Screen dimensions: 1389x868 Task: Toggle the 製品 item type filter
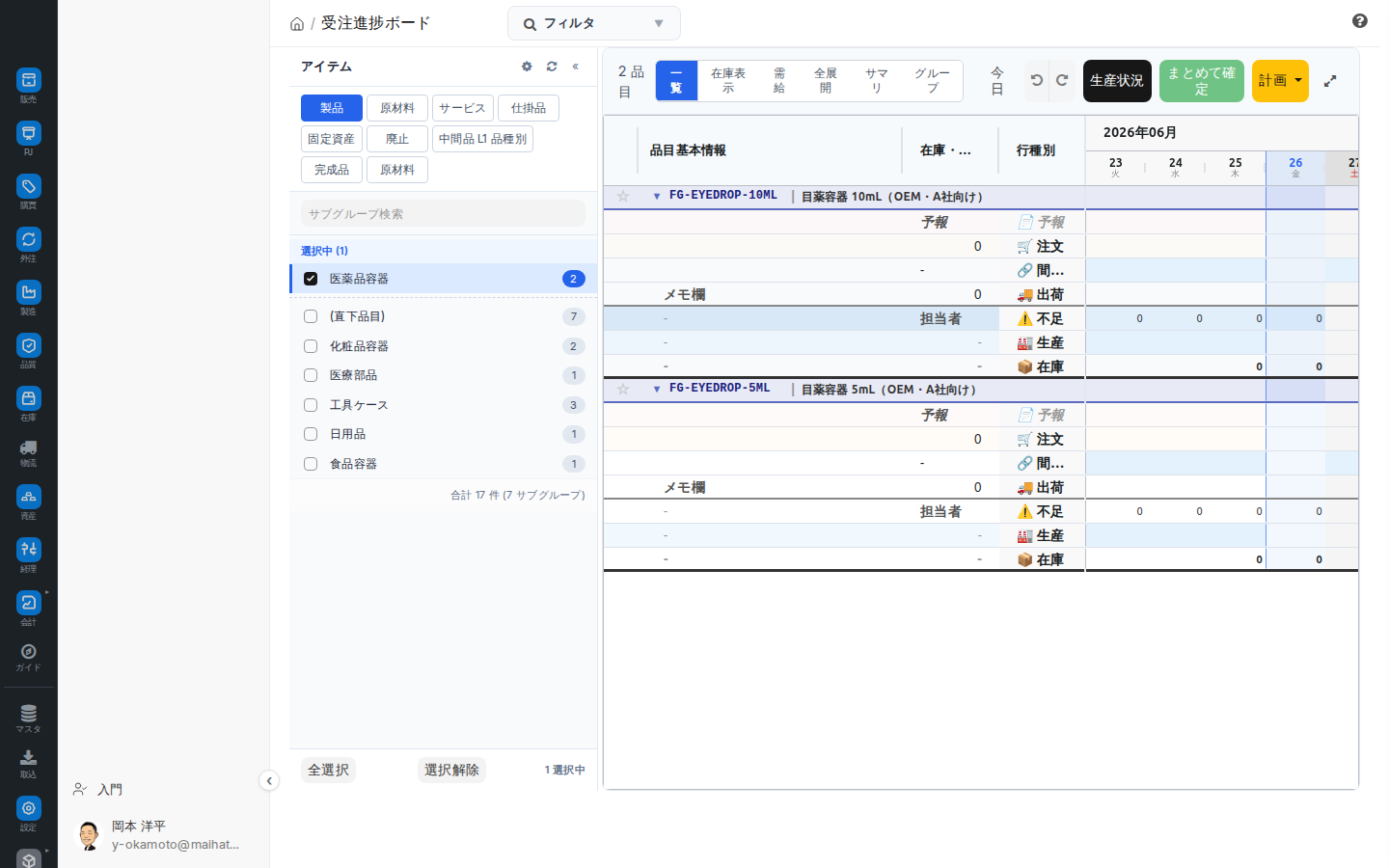[x=332, y=108]
